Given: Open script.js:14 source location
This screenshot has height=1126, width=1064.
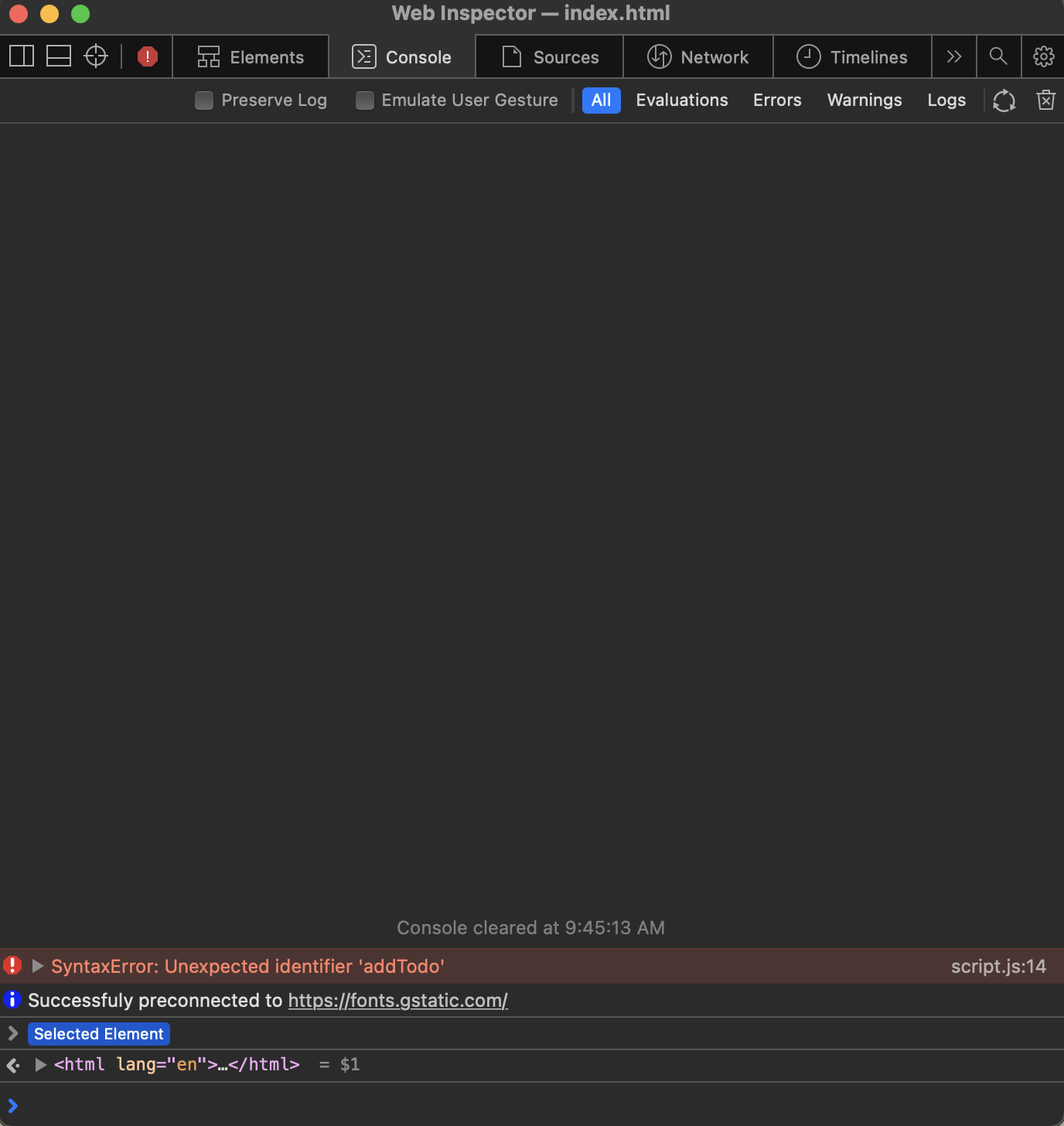Looking at the screenshot, I should tap(998, 967).
